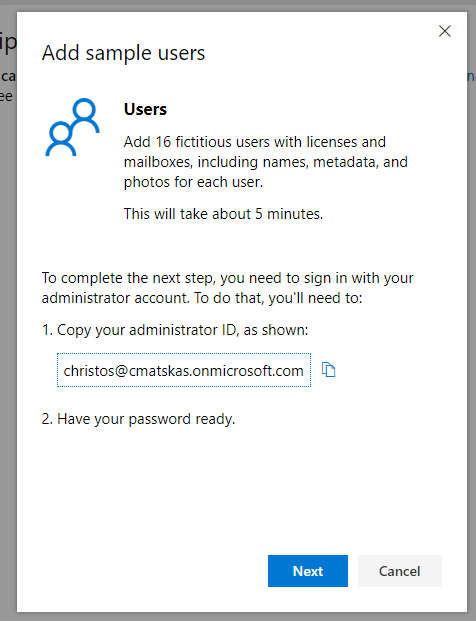476x621 pixels.
Task: Click the blue Users people icon
Action: (72, 127)
